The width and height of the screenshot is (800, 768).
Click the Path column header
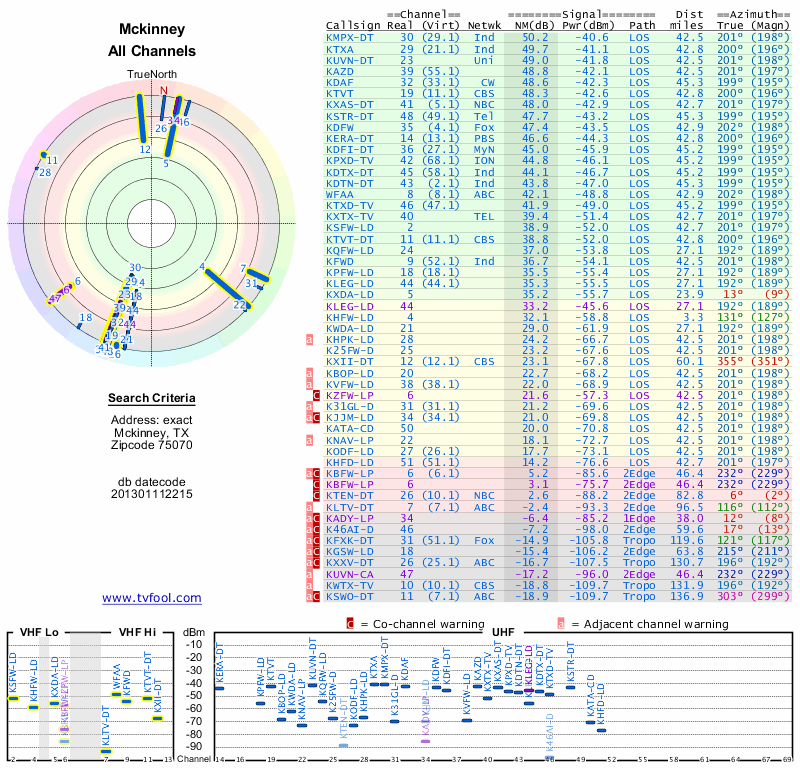pyautogui.click(x=642, y=26)
